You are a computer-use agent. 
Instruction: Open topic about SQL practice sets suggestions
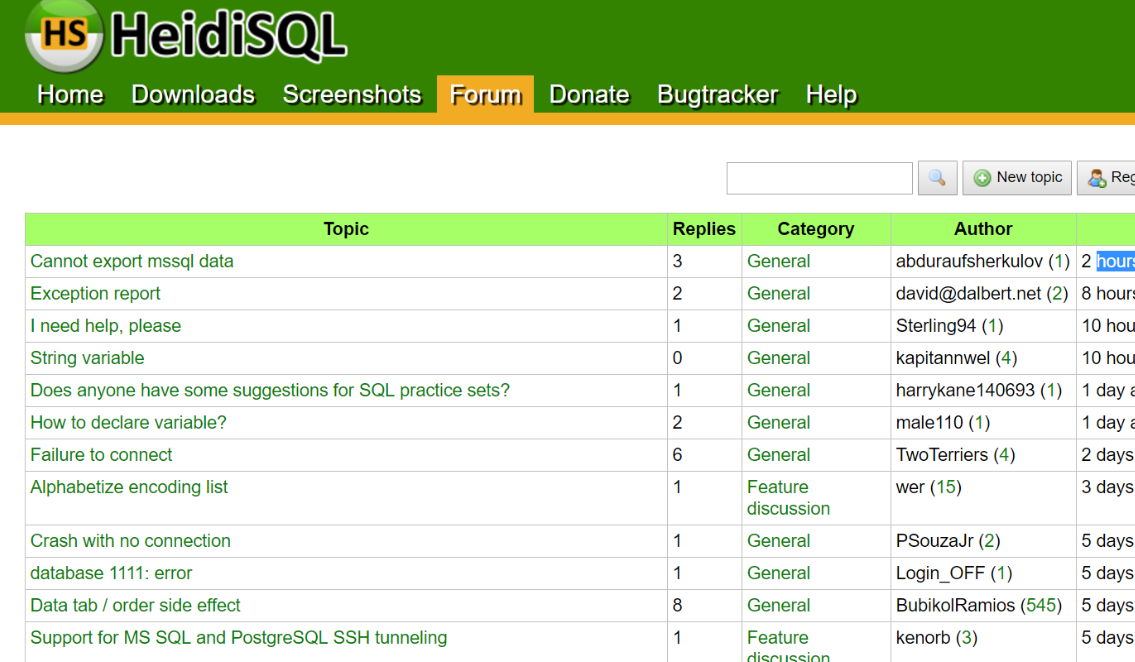click(x=270, y=390)
